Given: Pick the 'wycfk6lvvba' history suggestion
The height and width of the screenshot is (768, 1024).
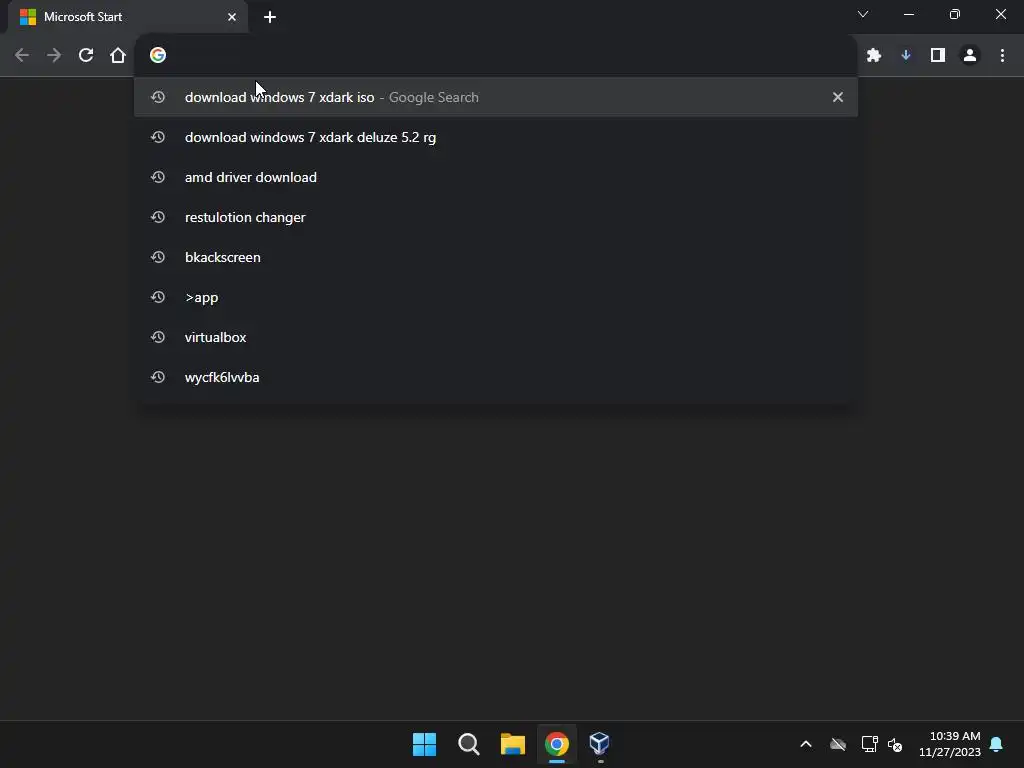Looking at the screenshot, I should coord(496,377).
